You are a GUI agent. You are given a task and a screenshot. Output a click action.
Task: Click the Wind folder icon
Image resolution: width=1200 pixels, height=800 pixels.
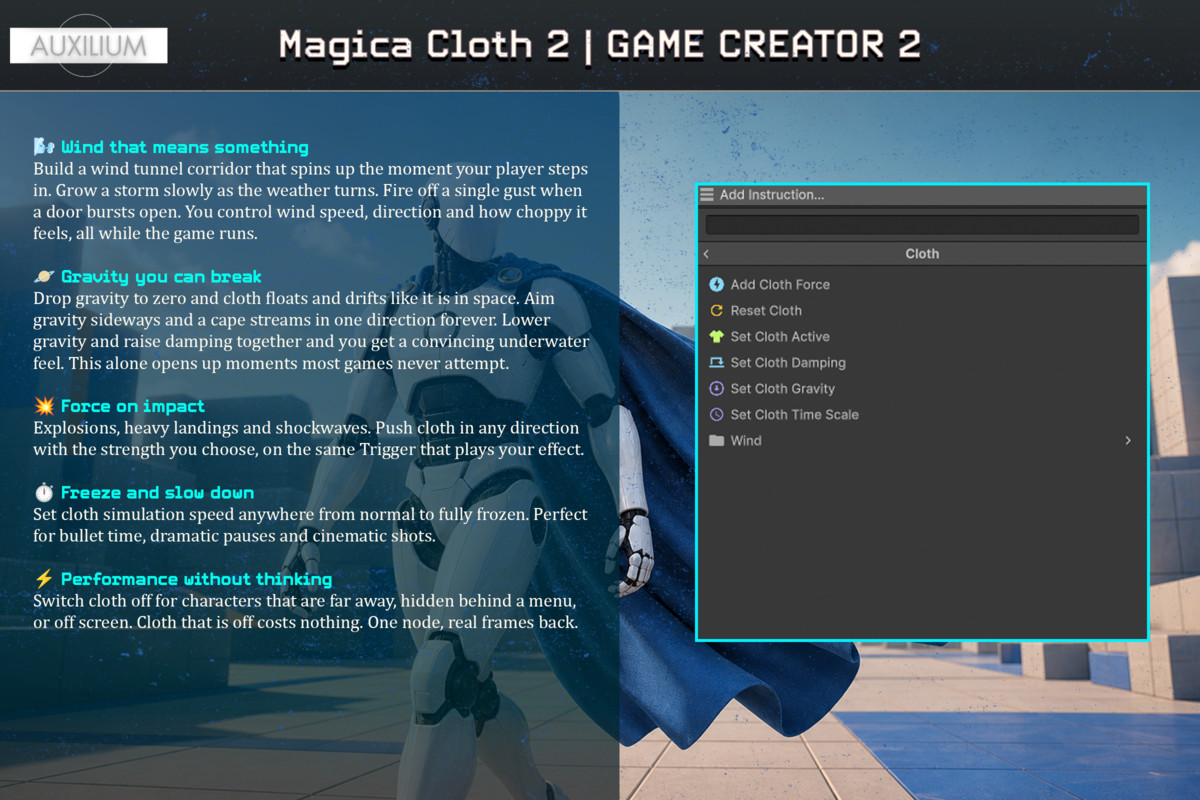pyautogui.click(x=716, y=441)
